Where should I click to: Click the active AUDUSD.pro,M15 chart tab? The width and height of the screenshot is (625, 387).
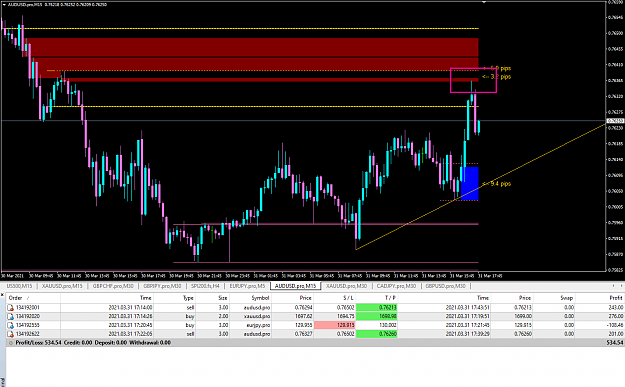click(295, 286)
